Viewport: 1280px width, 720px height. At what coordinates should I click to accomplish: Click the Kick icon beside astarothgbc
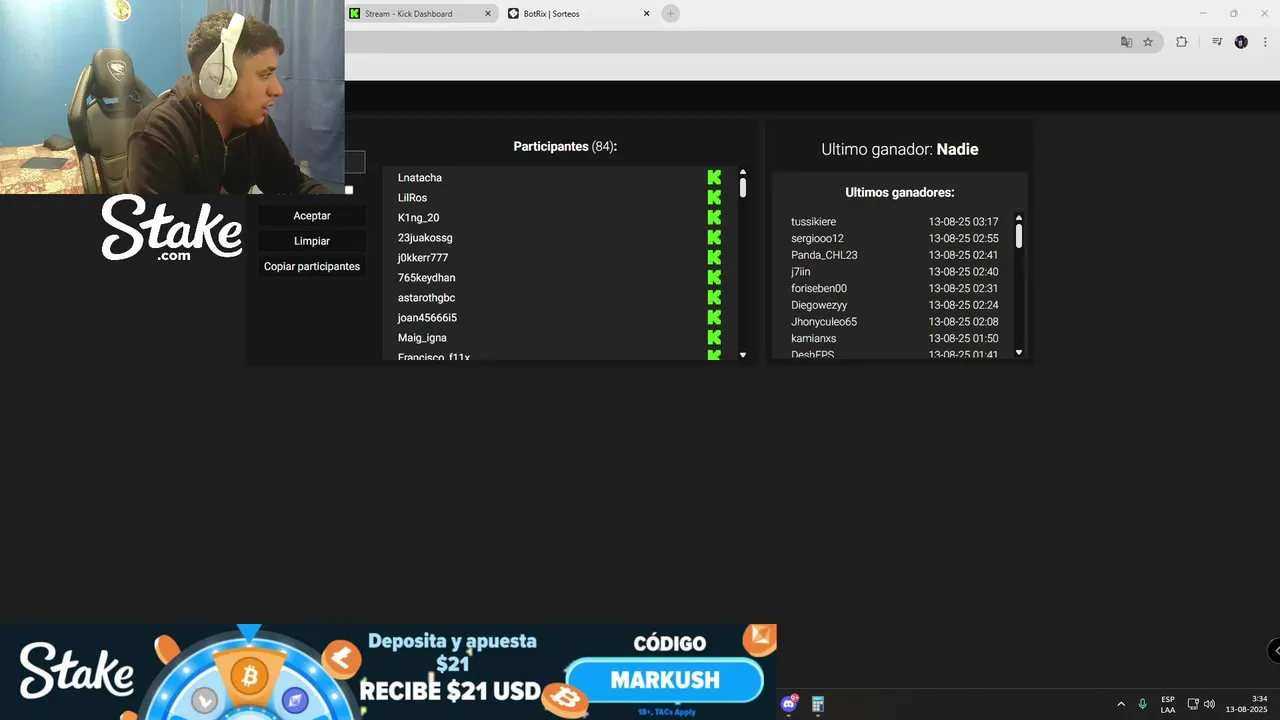click(x=714, y=297)
